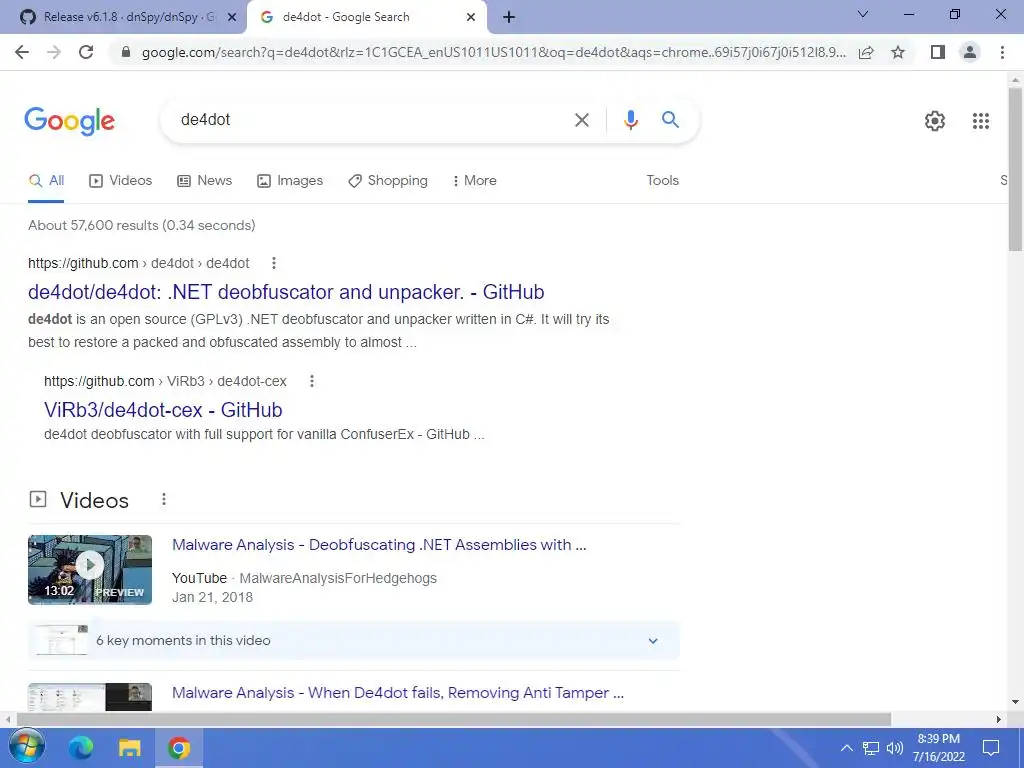Click the horizontal page scrollbar
1024x768 pixels.
click(x=453, y=719)
